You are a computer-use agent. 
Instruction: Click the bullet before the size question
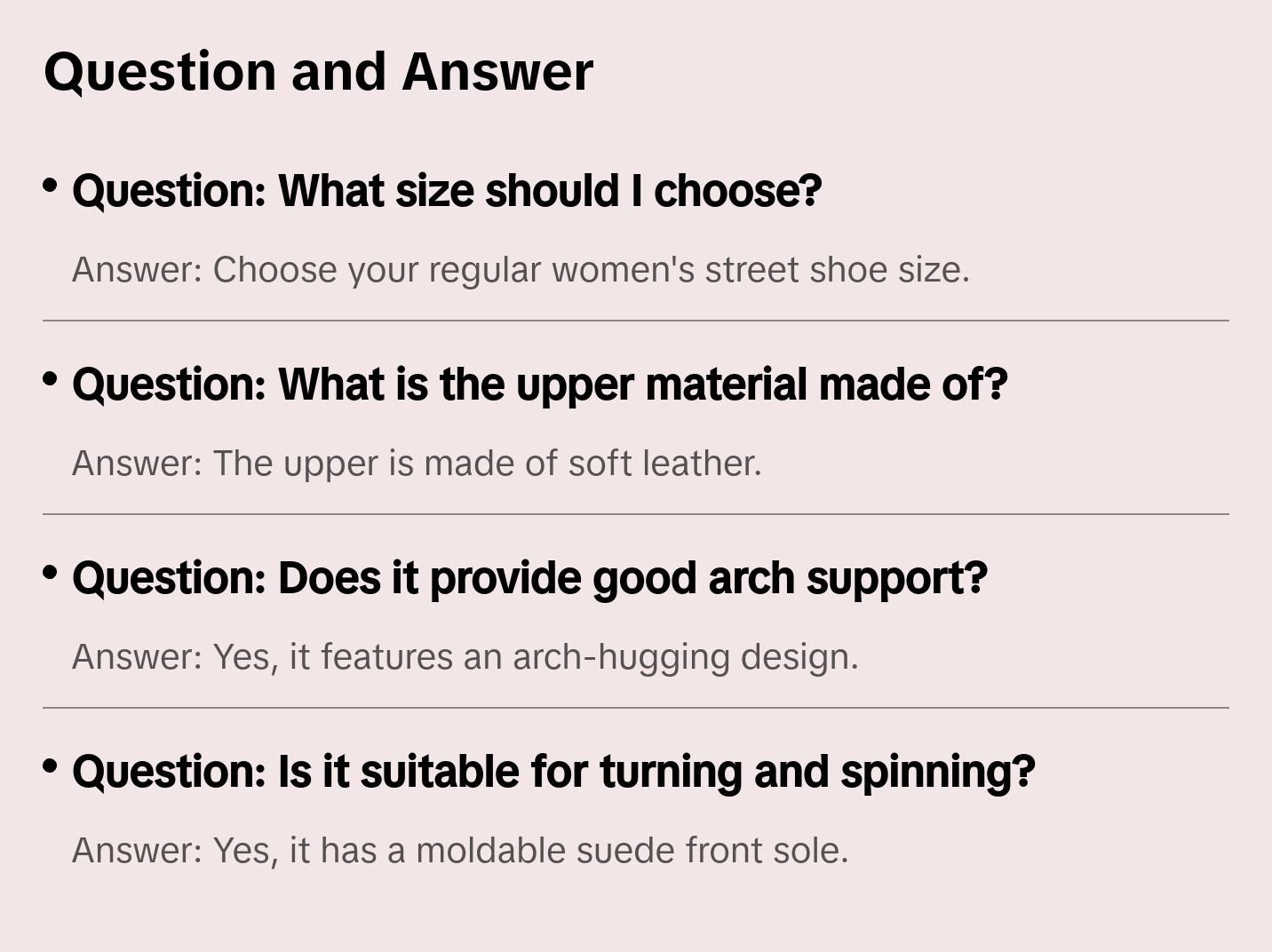[51, 185]
